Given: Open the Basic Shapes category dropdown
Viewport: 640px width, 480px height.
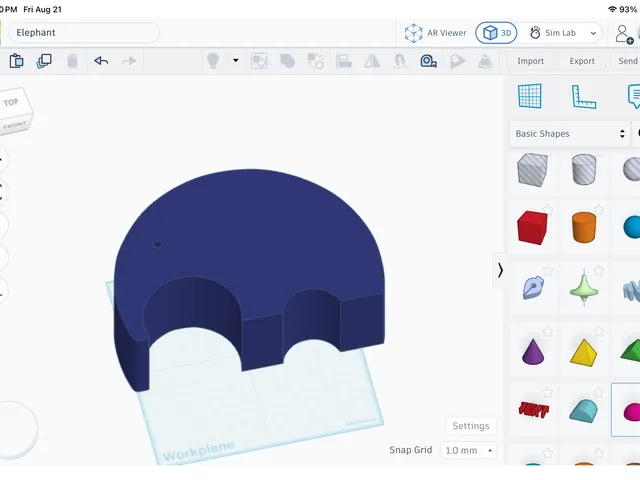Looking at the screenshot, I should pos(569,133).
